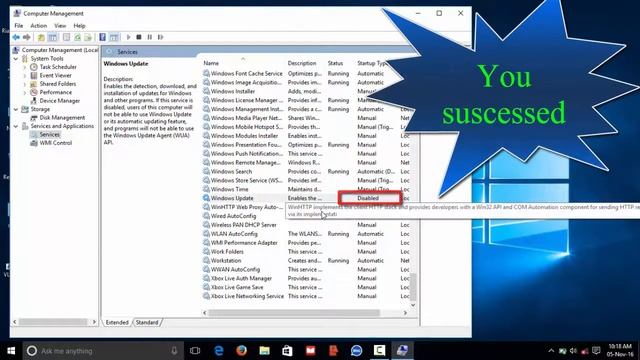640x360 pixels.
Task: Click the scroll down arrow in services list
Action: pos(413,305)
